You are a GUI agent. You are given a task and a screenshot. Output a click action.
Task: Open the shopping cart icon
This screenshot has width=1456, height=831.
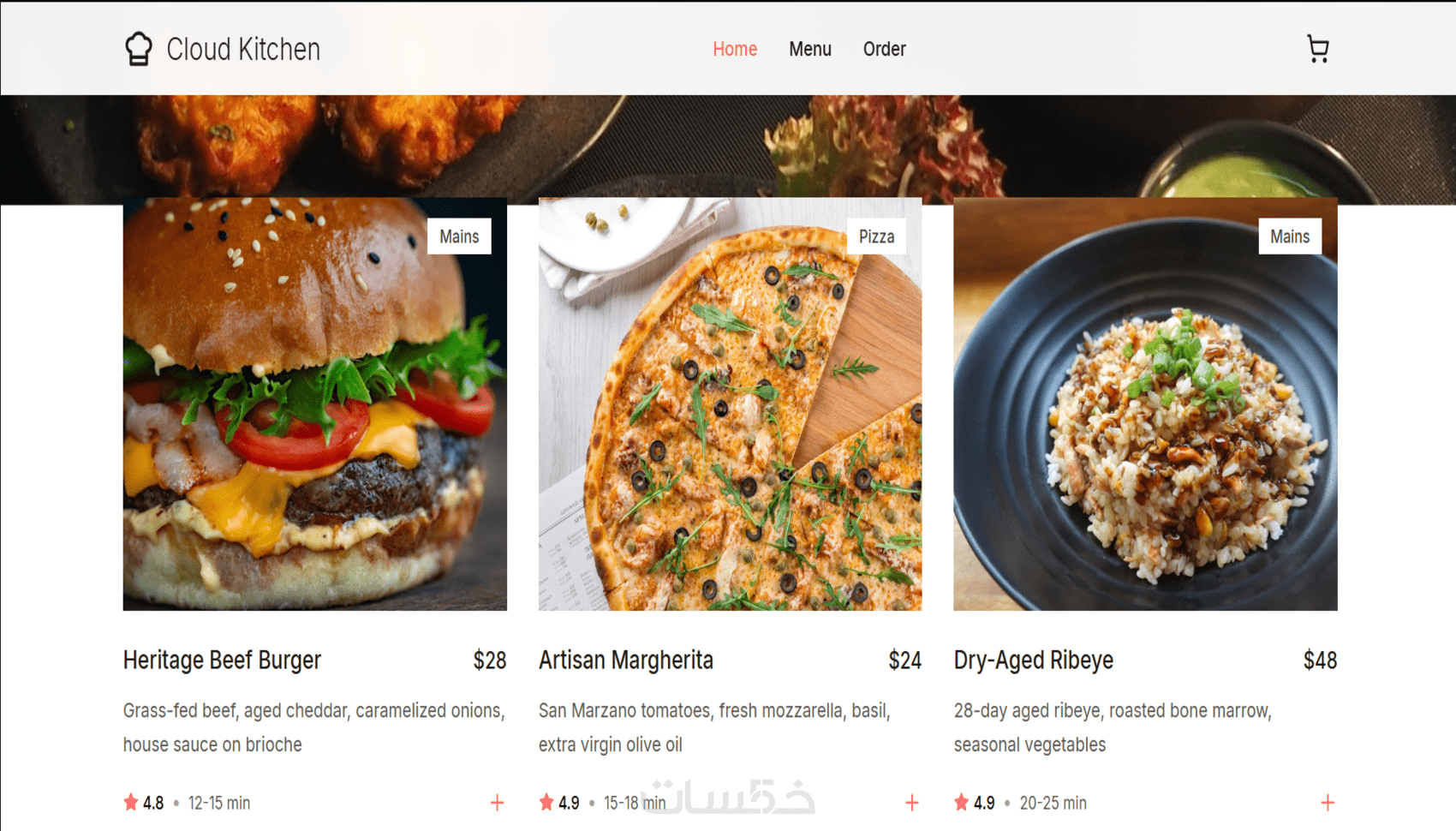click(x=1318, y=49)
